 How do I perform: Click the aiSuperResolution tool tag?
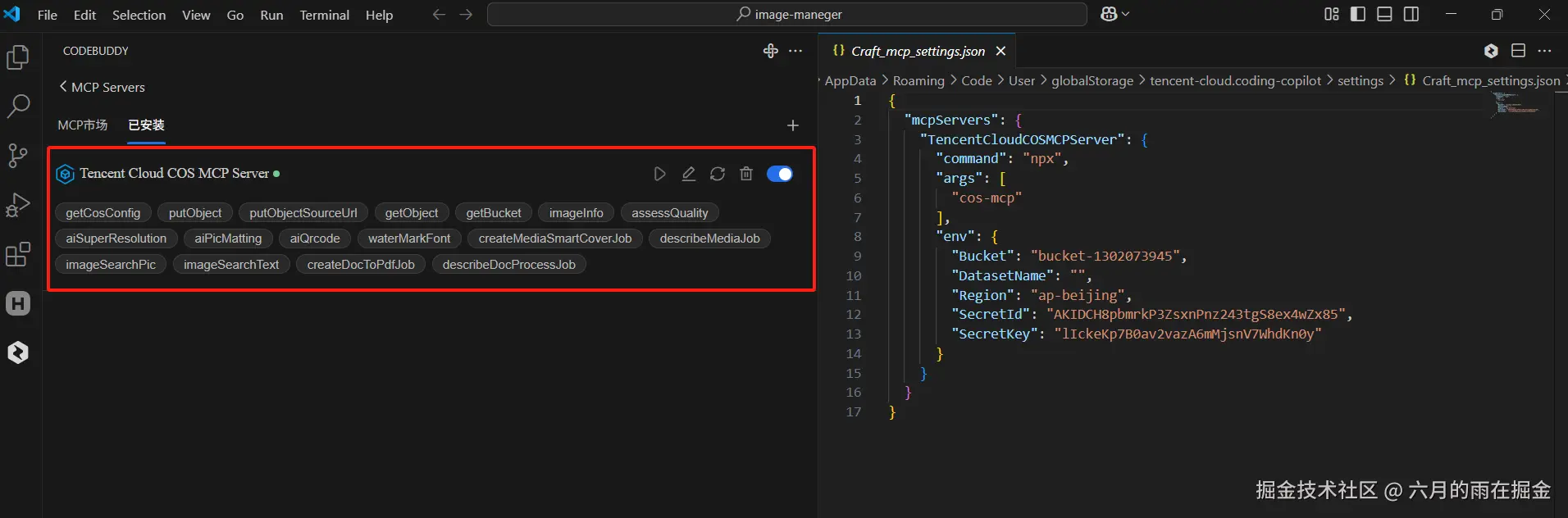[116, 239]
